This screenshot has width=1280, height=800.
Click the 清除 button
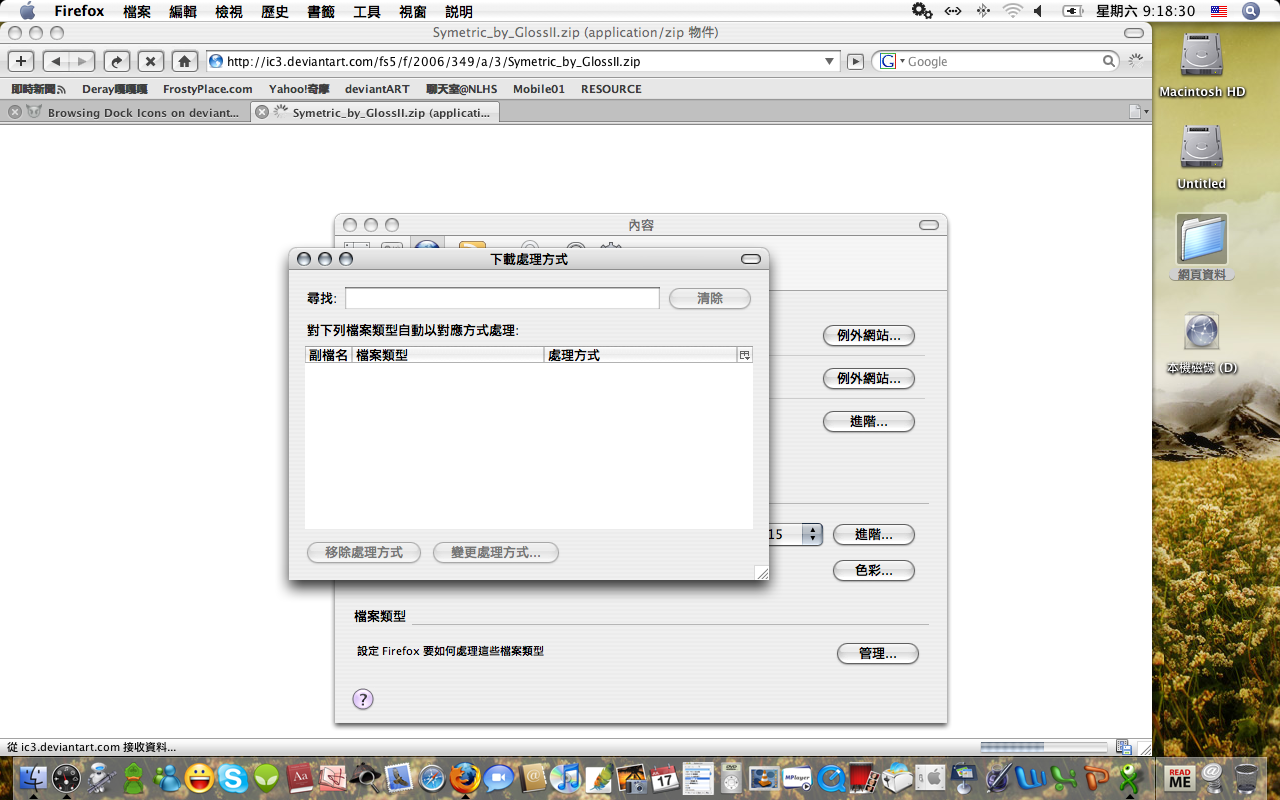710,298
